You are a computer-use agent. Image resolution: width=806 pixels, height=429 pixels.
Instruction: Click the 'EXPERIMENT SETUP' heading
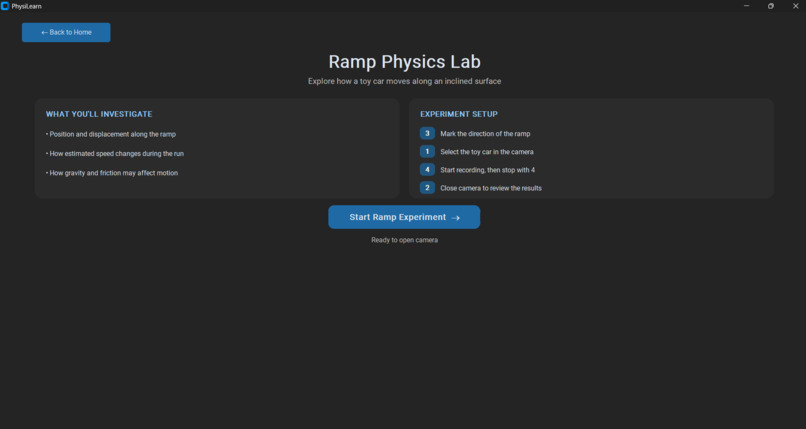[459, 114]
